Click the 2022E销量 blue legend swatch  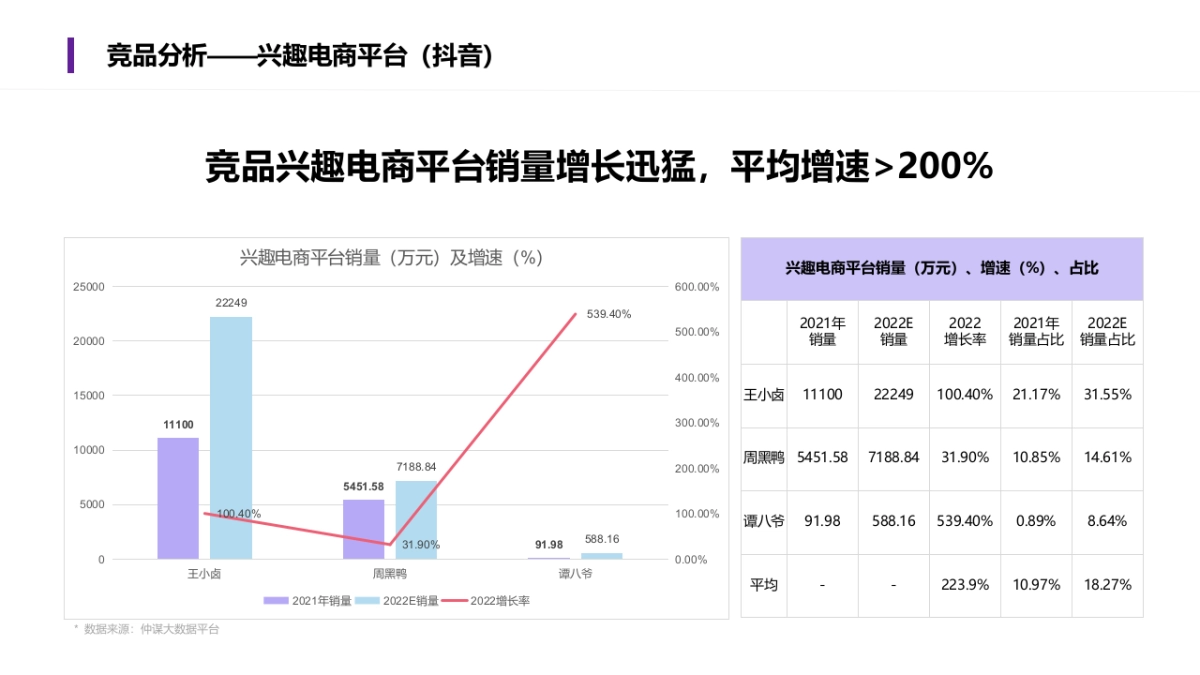point(366,599)
